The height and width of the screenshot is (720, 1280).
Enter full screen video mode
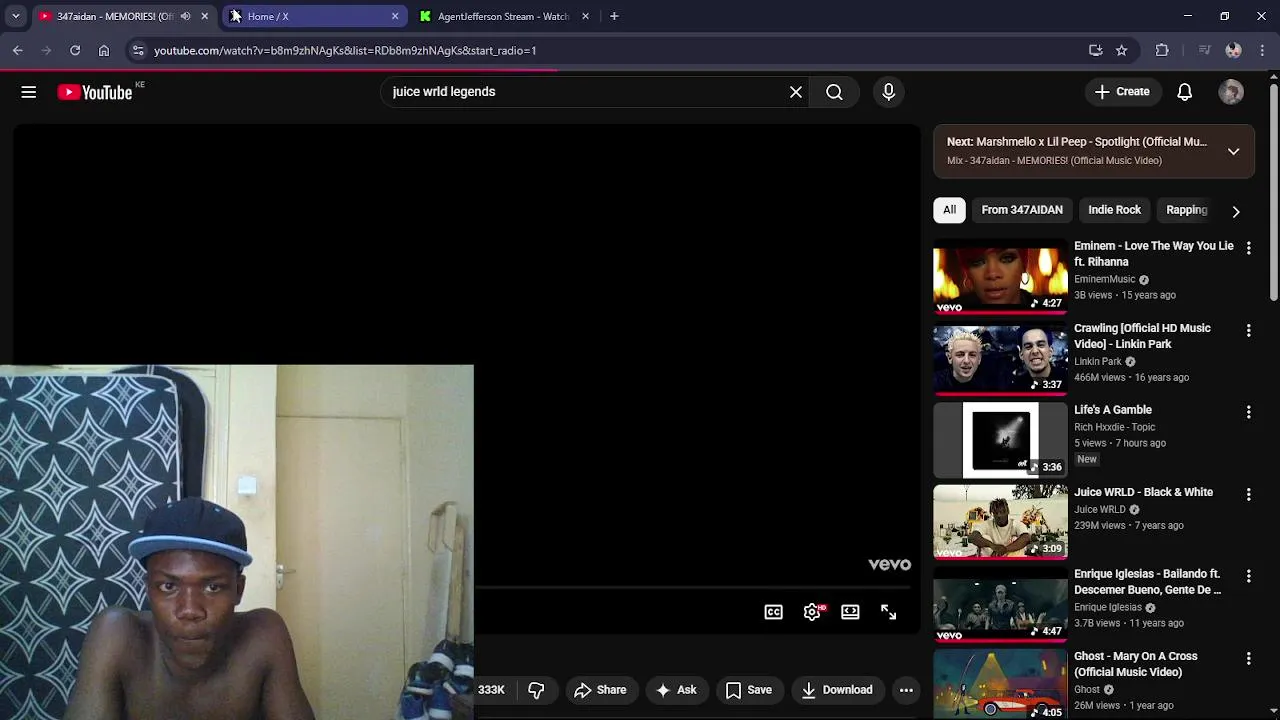[x=888, y=612]
